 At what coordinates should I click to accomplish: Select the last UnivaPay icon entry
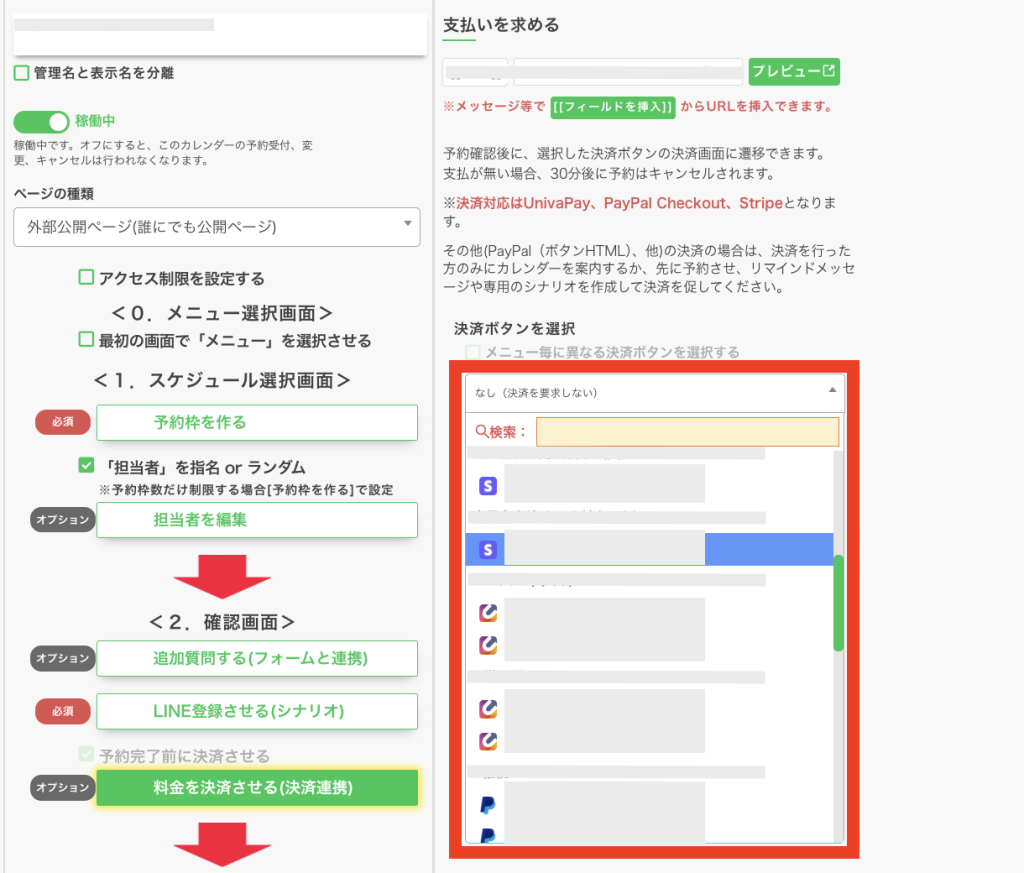tap(488, 741)
